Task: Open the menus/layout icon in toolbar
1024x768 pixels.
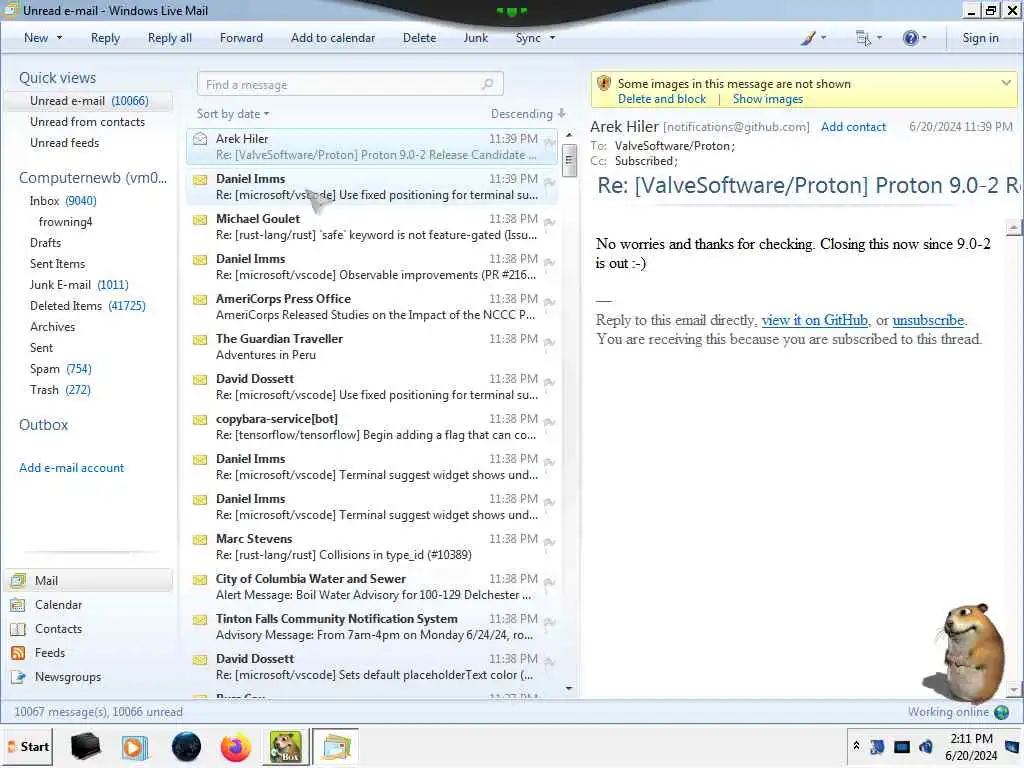Action: pyautogui.click(x=863, y=38)
